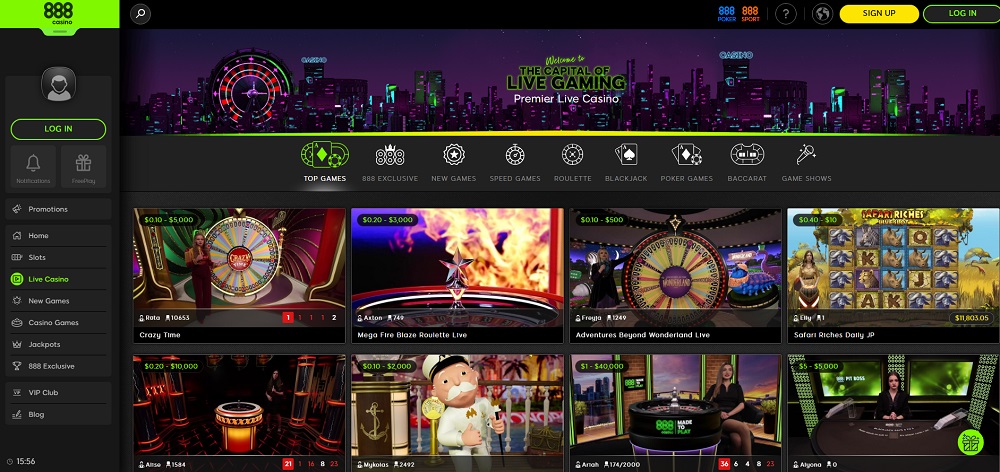The width and height of the screenshot is (1000, 472).
Task: Open the help question mark icon
Action: (x=786, y=13)
